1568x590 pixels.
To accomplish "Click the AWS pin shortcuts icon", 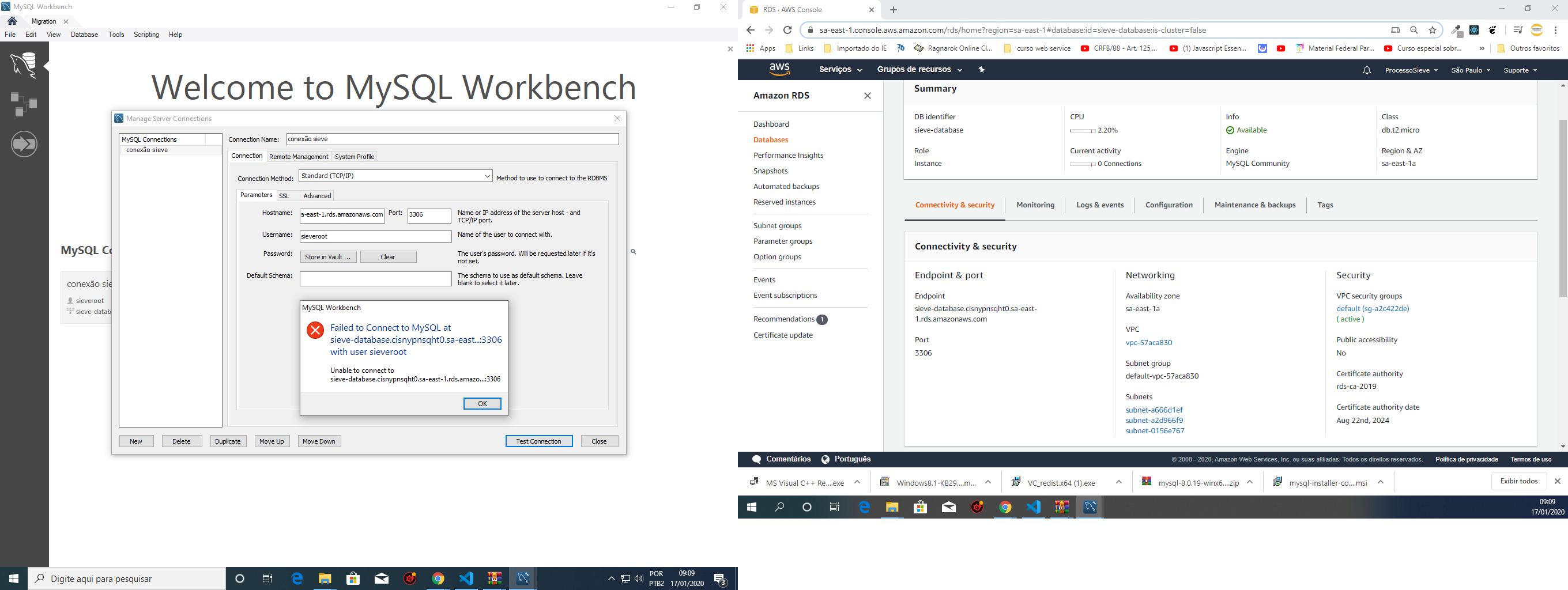I will pos(981,69).
